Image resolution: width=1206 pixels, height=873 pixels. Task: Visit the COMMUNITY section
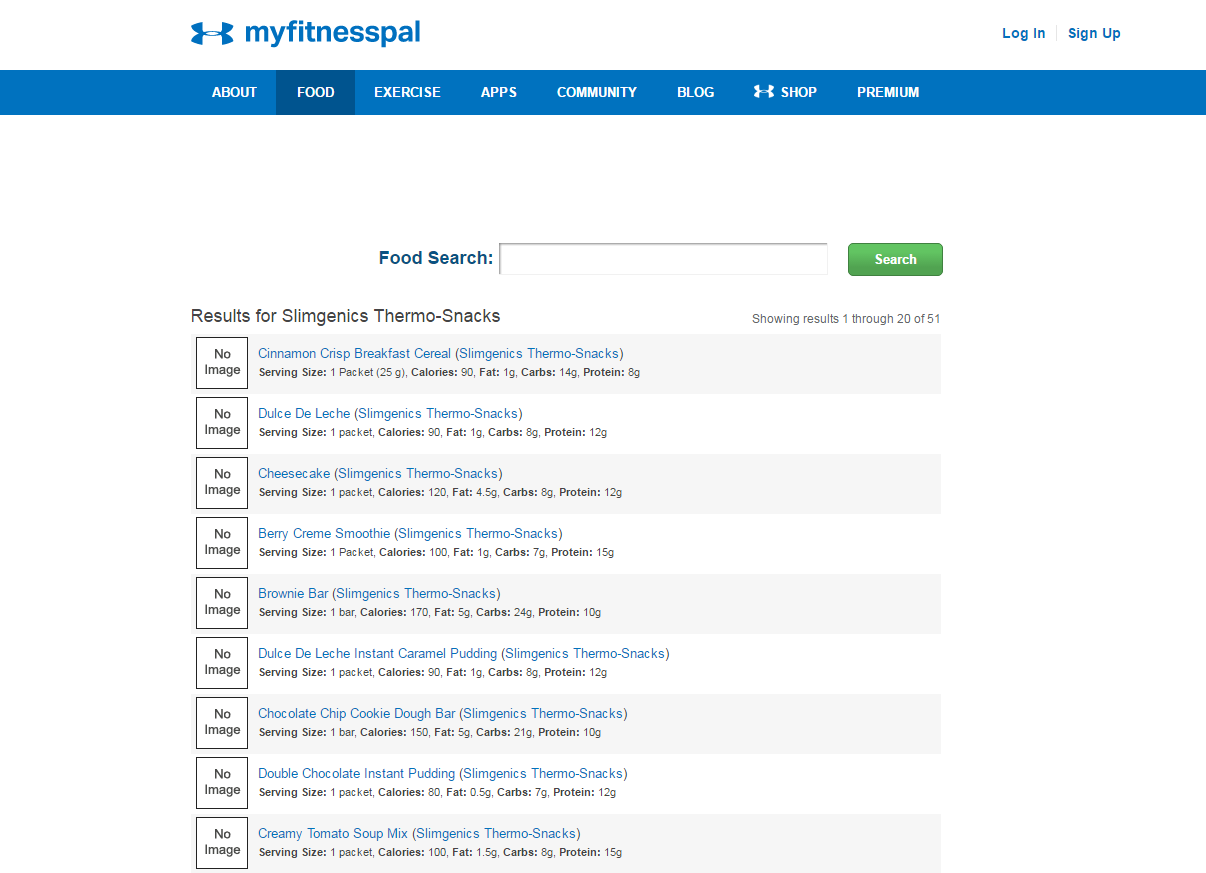click(596, 92)
